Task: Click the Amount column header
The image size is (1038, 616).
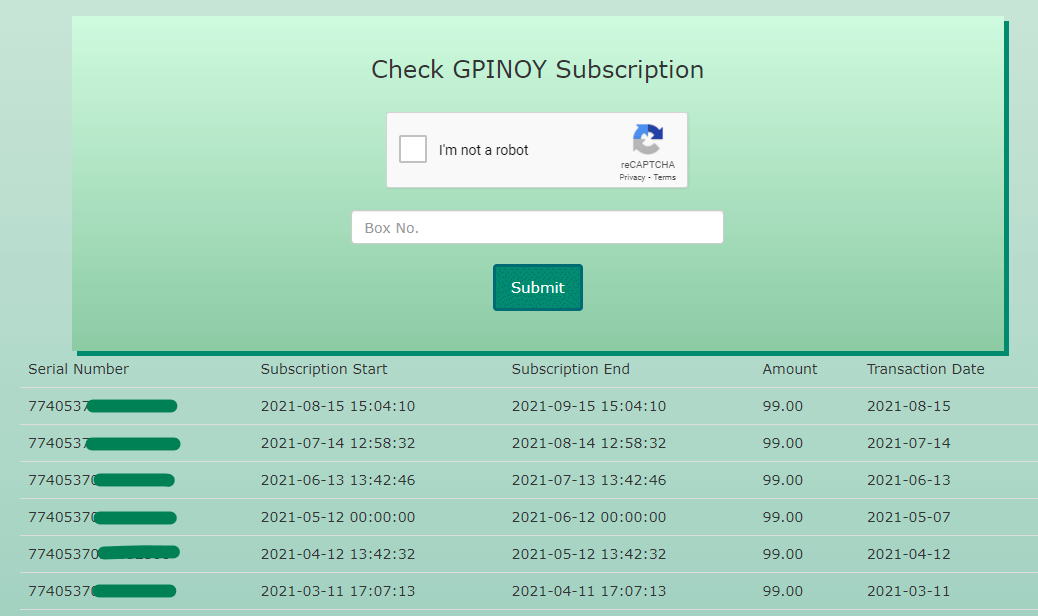Action: tap(790, 369)
